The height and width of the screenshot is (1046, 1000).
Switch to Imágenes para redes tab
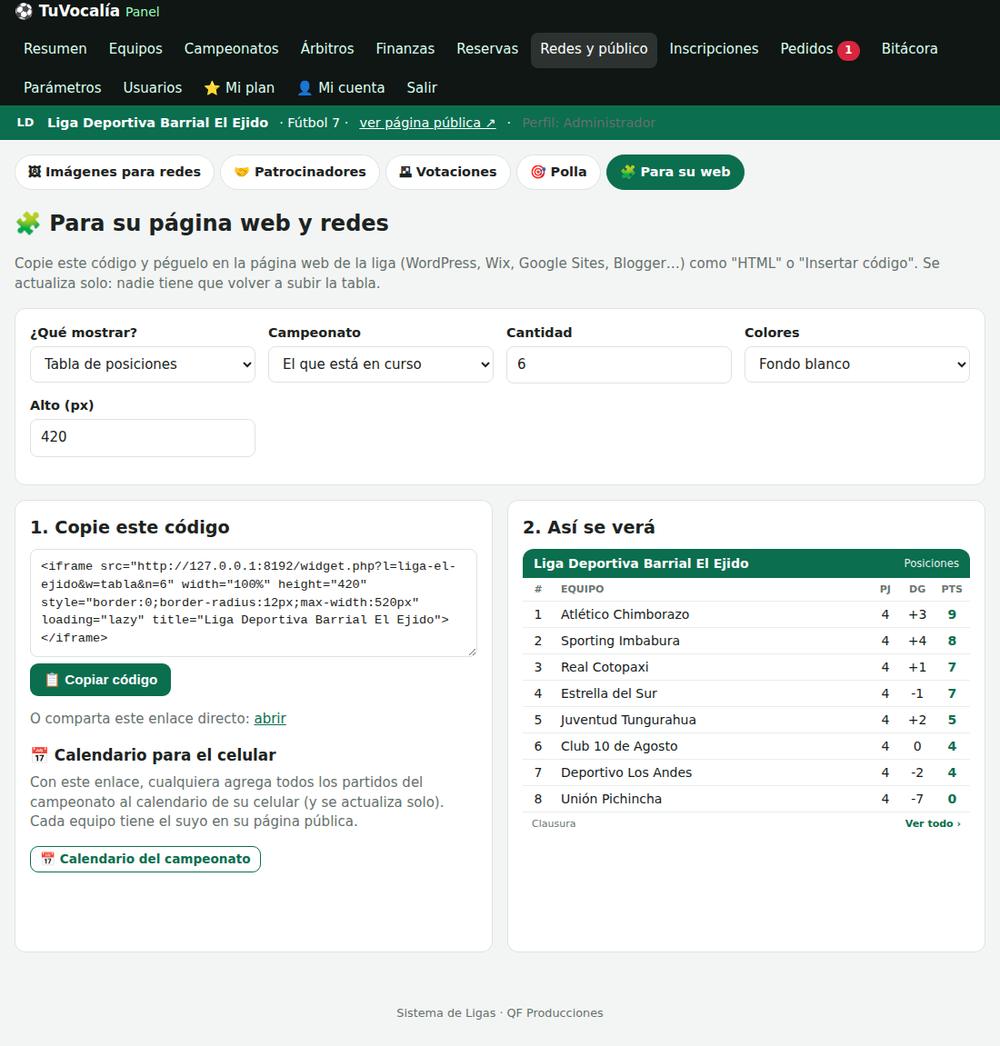[114, 172]
